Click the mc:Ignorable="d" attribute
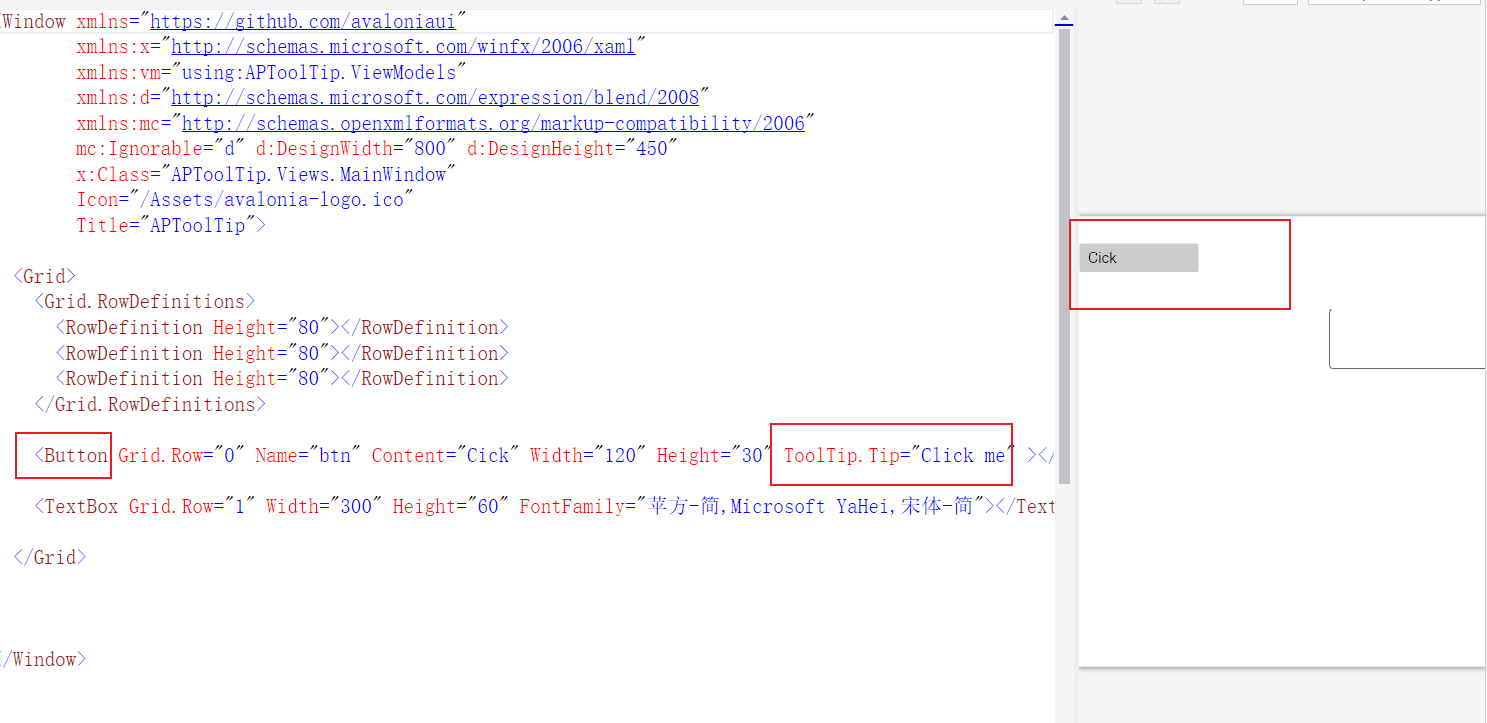The image size is (1487, 723). click(160, 149)
